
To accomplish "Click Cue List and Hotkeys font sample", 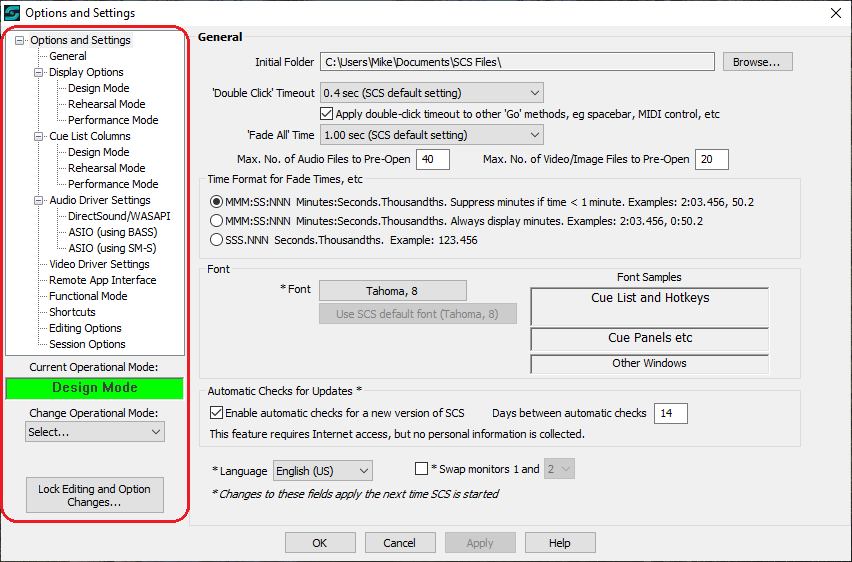I will [650, 307].
